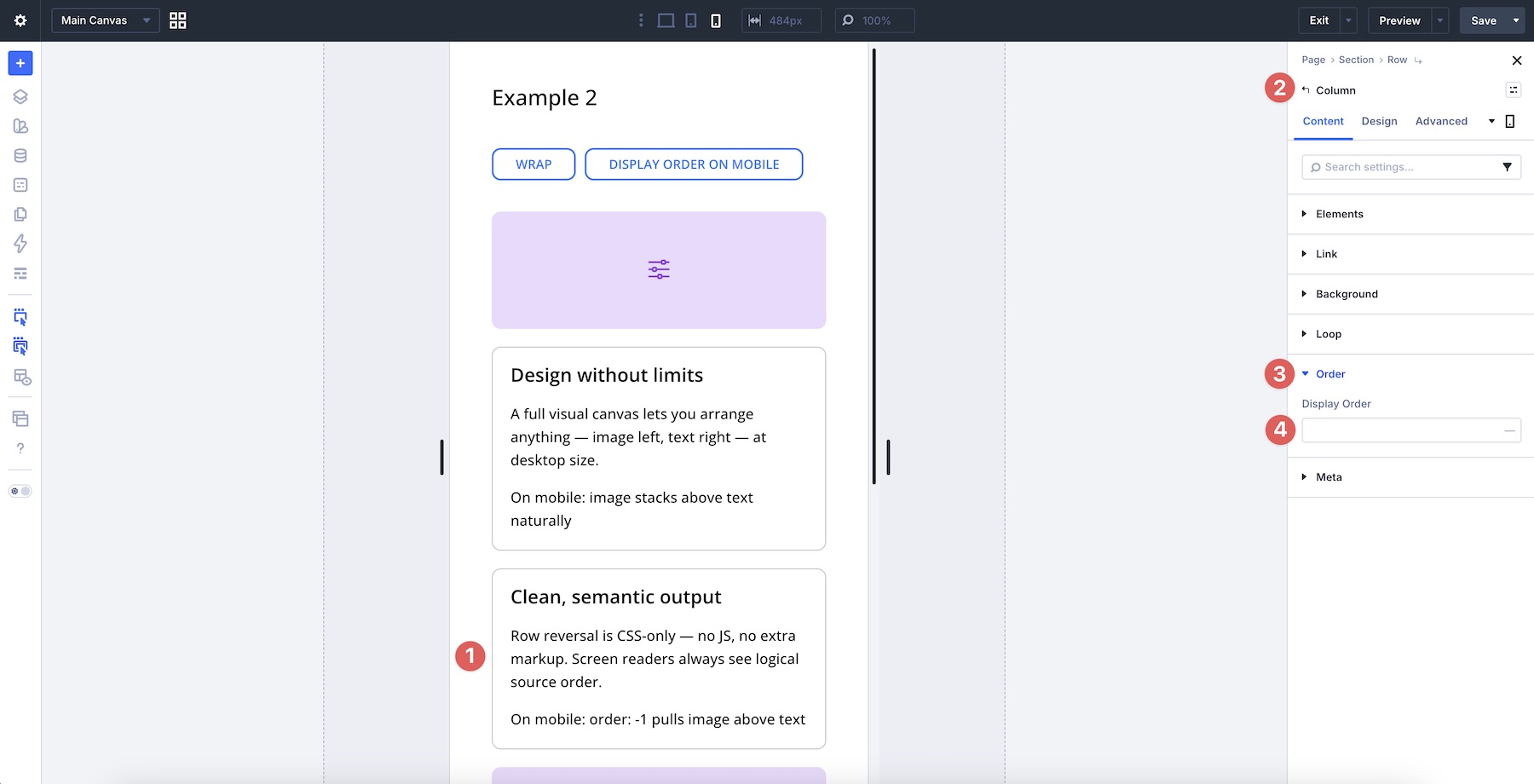Click Section in the breadcrumb
Screen dimensions: 1534x784
coord(1356,60)
